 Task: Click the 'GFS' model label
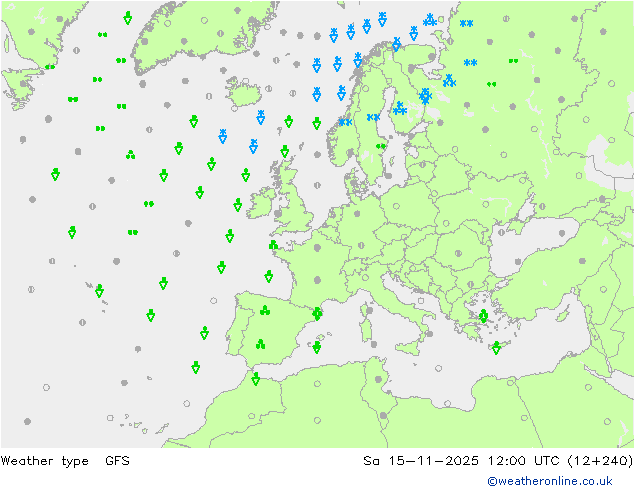(x=117, y=460)
